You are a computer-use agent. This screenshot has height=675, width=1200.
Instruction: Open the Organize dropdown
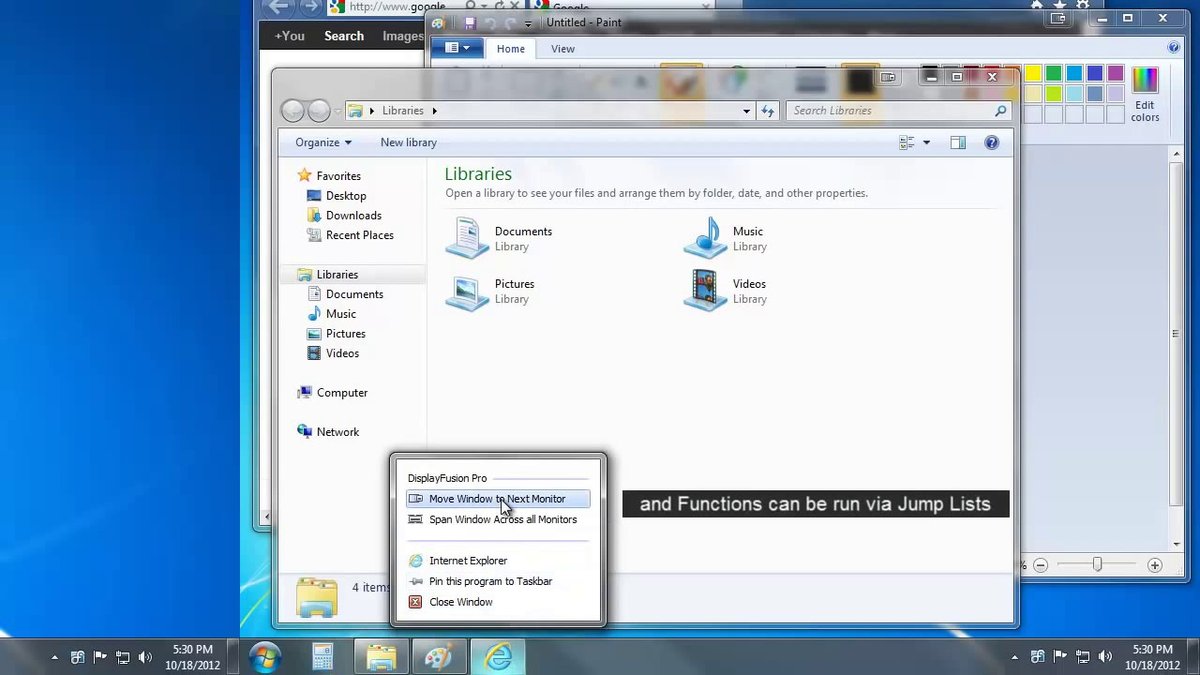click(322, 142)
